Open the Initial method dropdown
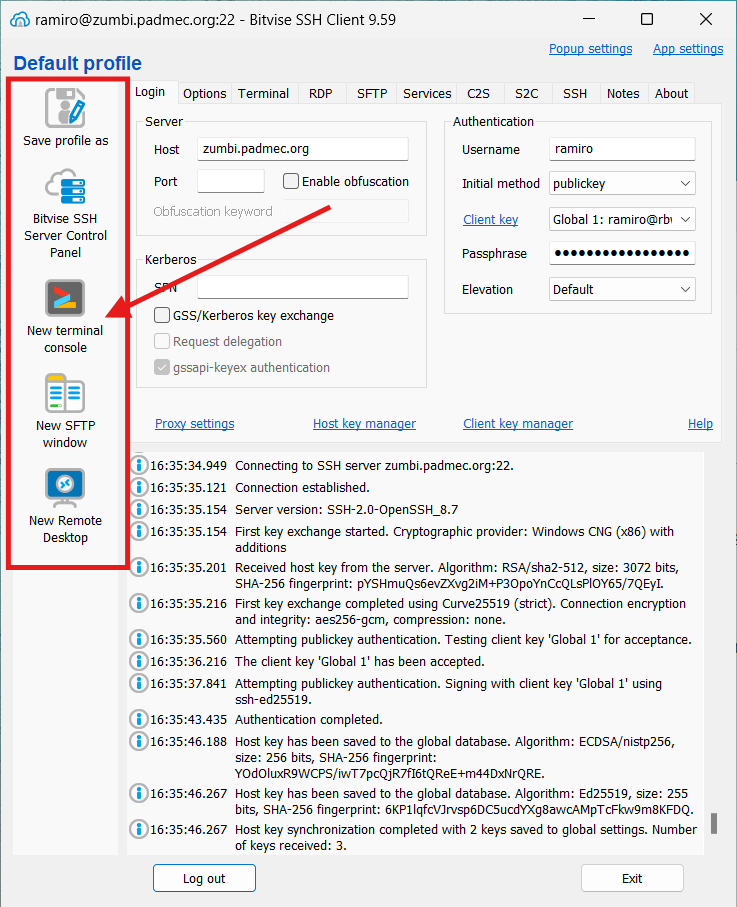Image resolution: width=737 pixels, height=907 pixels. point(622,183)
